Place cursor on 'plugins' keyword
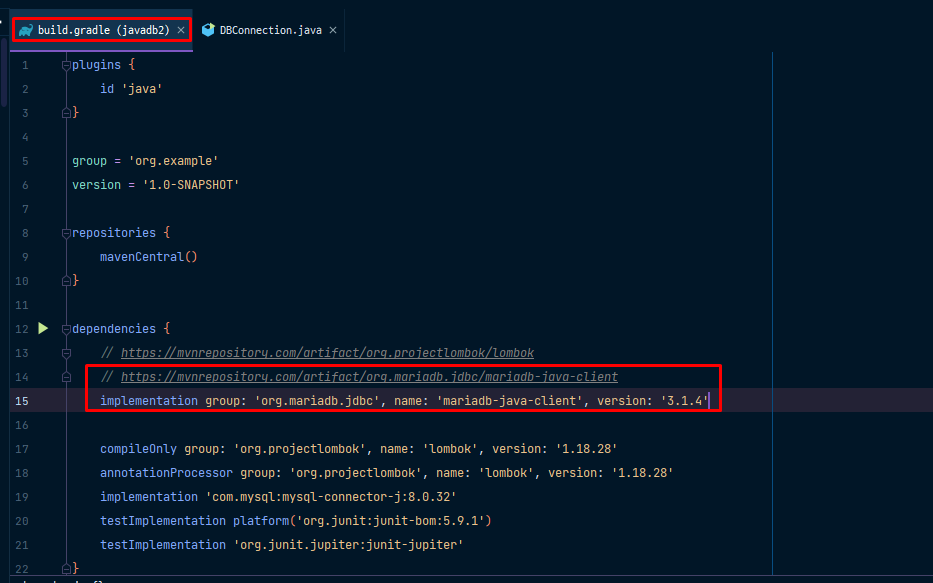Screen dimensions: 933x583 [96, 65]
